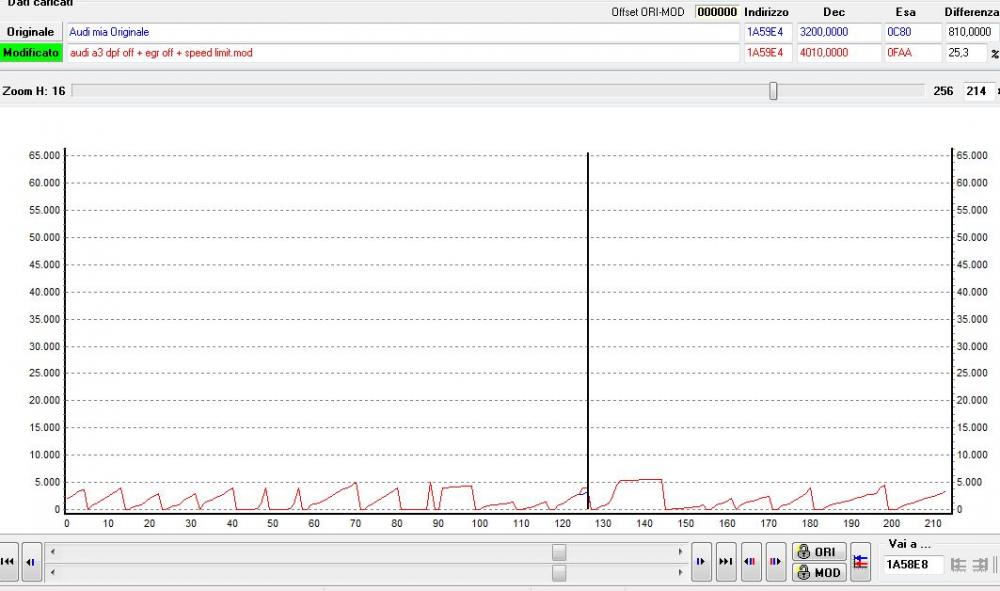Viewport: 1000px width, 591px height.
Task: Click the Originale Dec value 3200,0000
Action: click(x=838, y=32)
